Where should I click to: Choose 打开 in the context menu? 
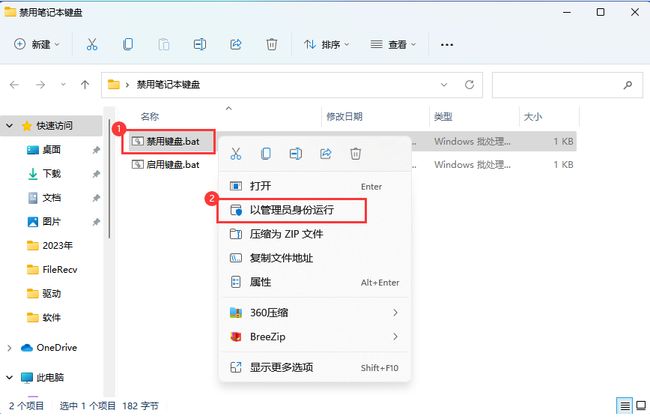pyautogui.click(x=315, y=186)
